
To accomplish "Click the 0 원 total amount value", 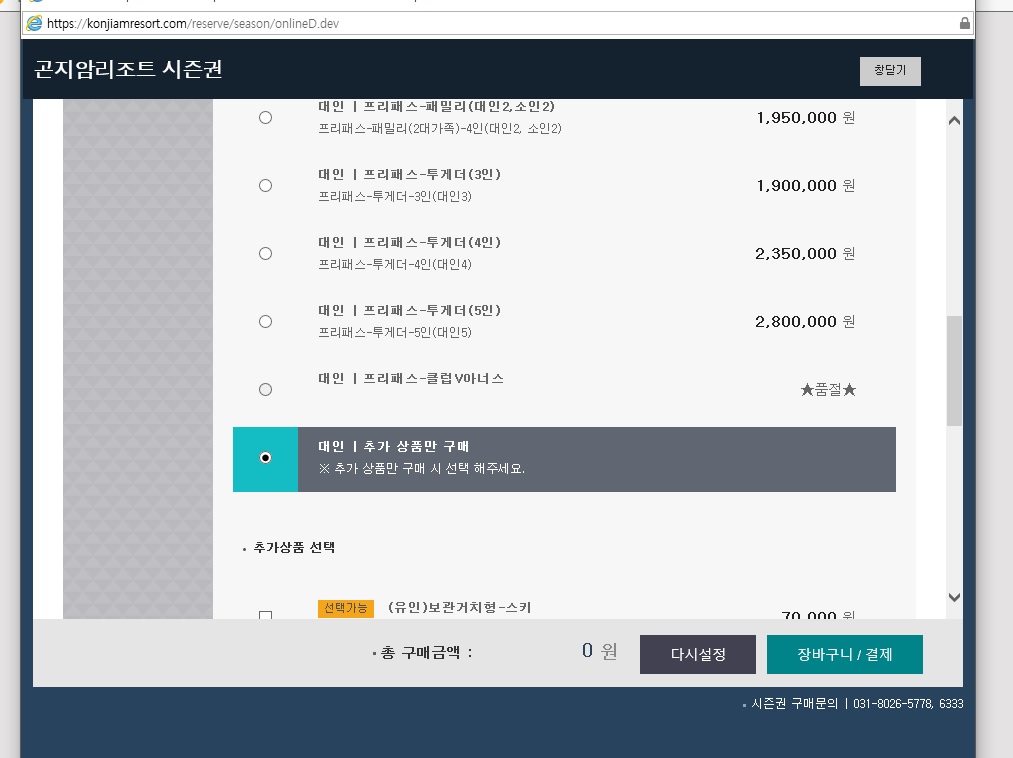I will click(x=600, y=651).
